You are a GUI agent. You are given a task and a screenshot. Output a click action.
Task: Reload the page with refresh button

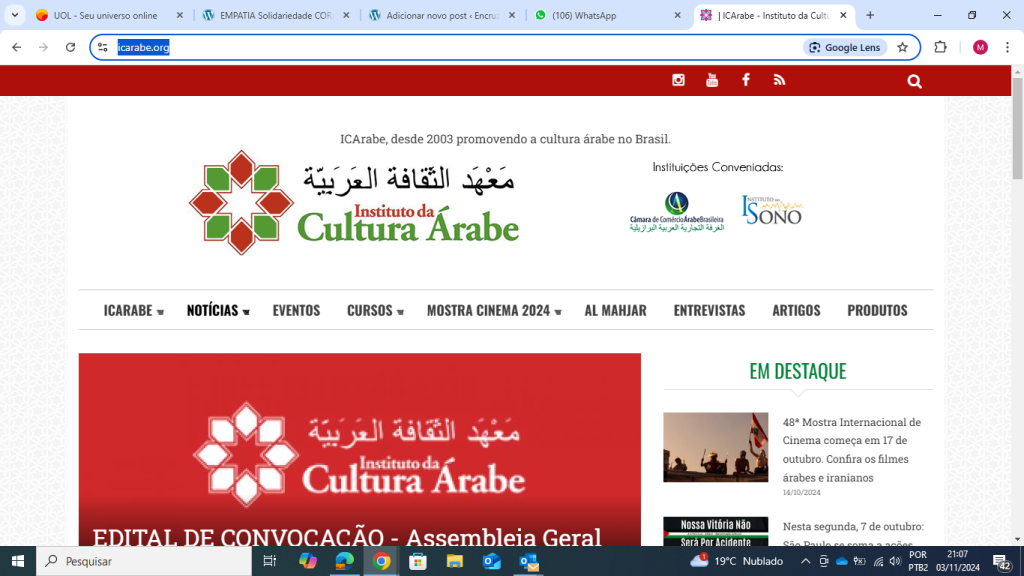(70, 47)
